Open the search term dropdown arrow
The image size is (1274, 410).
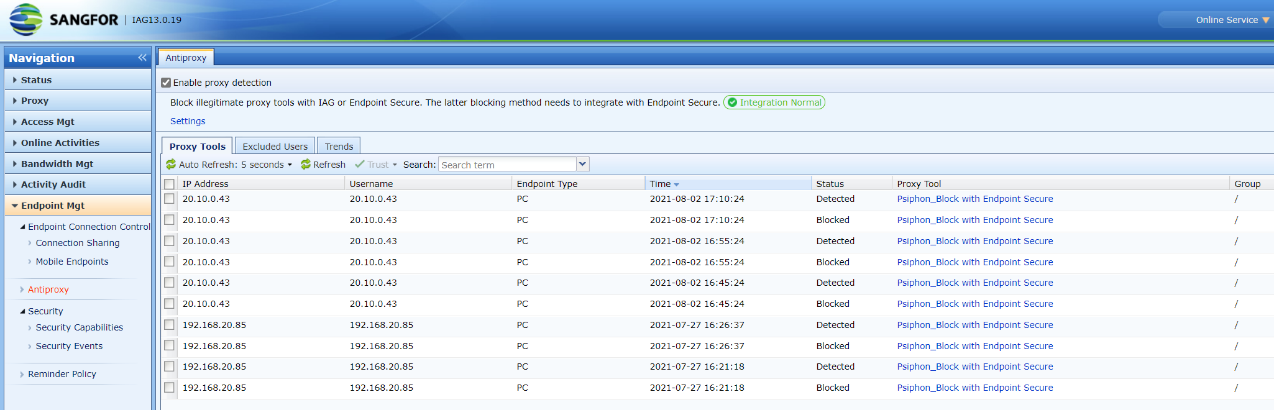pyautogui.click(x=582, y=165)
